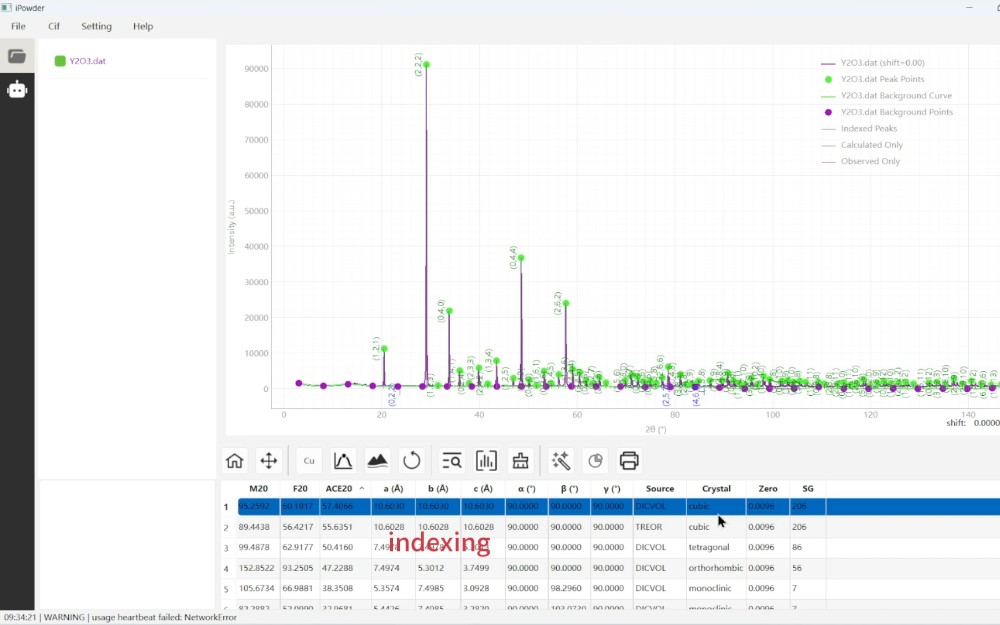
Task: Select the tetragonal crystal cell
Action: tap(716, 547)
